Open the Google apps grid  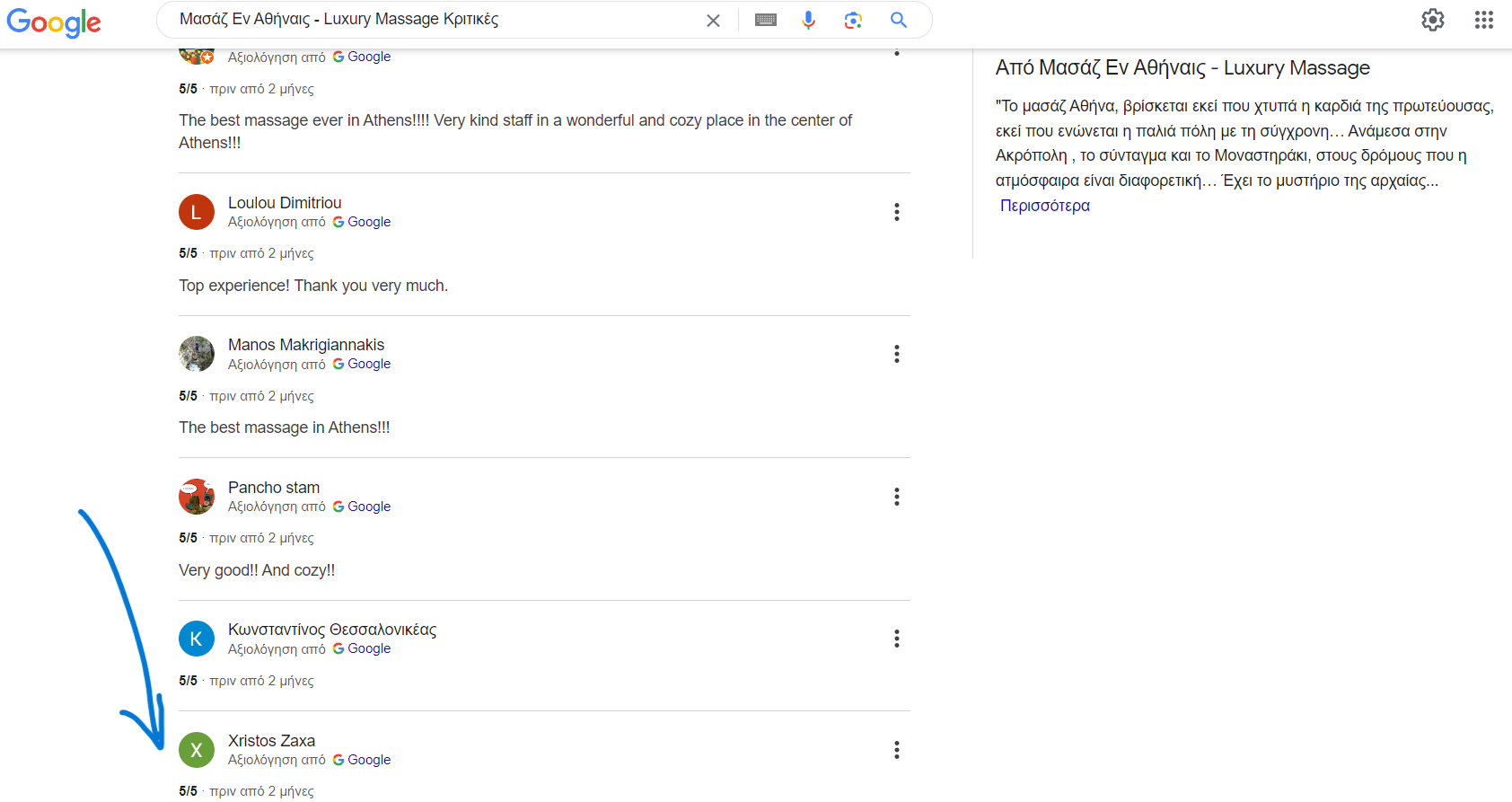pos(1483,20)
